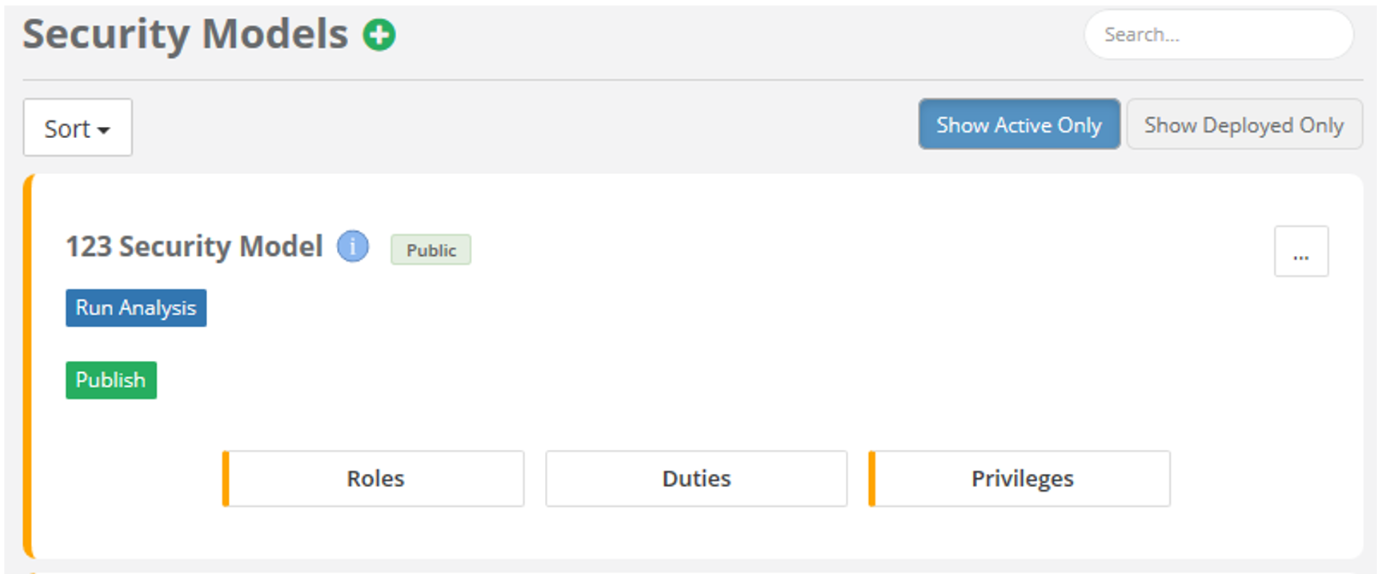Click the caret arrow on Sort

(104, 131)
